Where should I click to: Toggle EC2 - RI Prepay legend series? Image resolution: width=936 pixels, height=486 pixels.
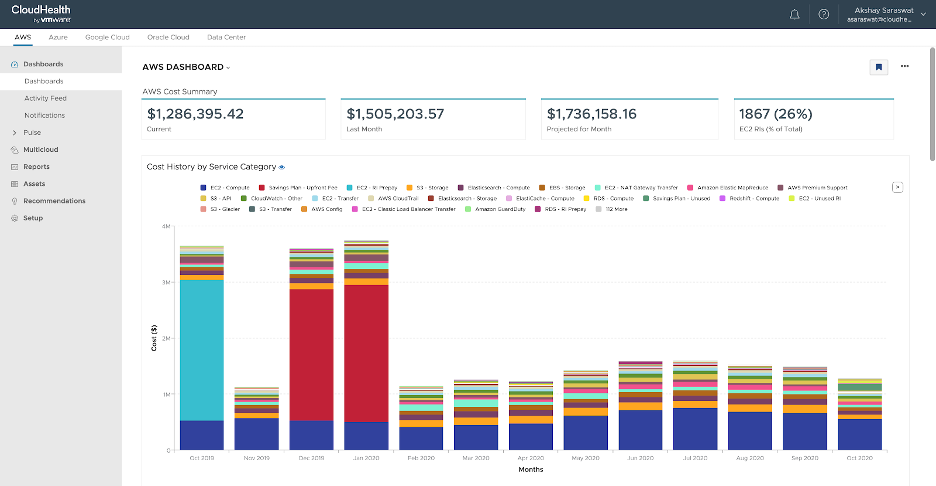click(x=372, y=188)
